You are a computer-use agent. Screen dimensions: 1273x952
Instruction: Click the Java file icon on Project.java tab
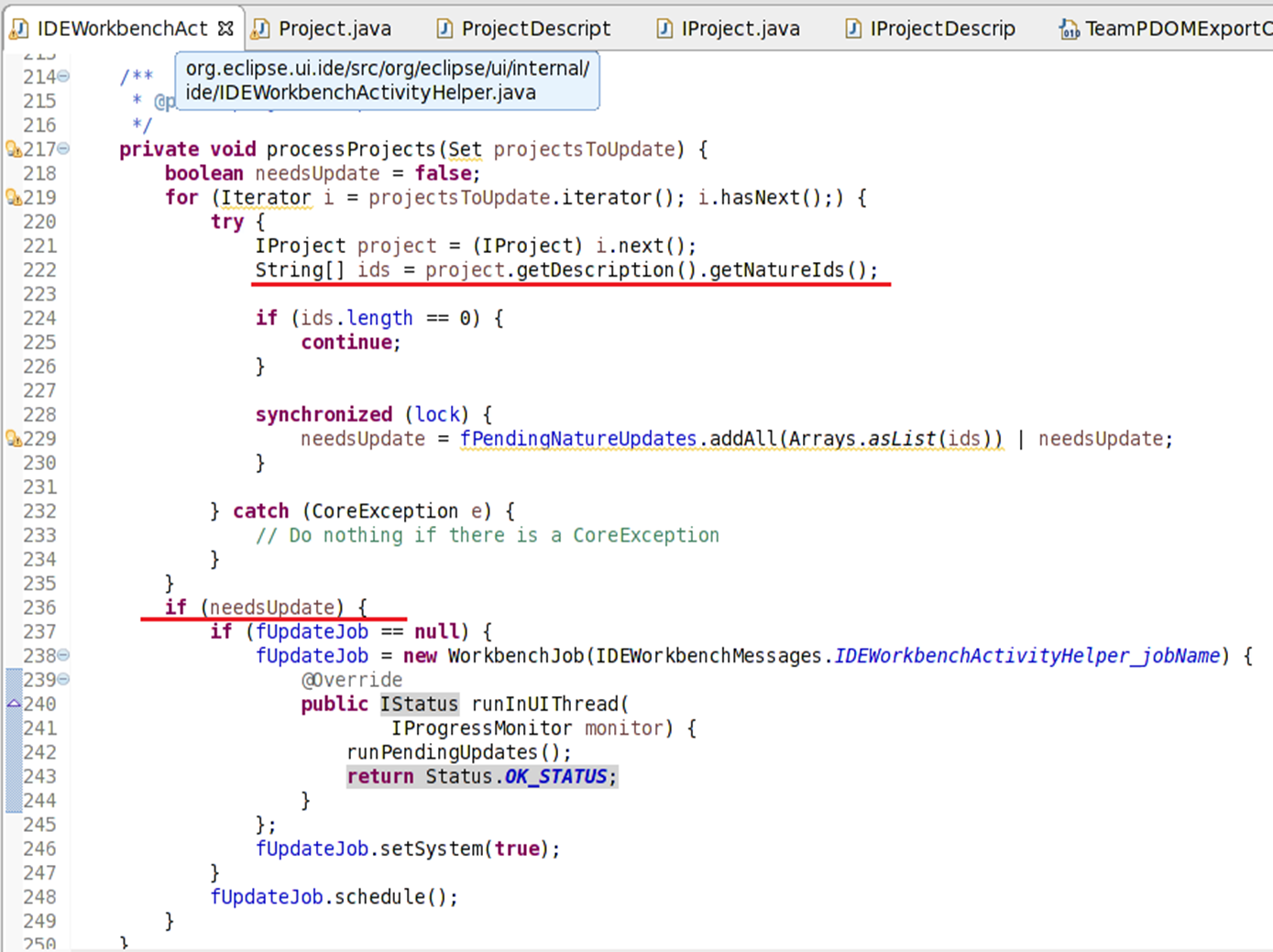click(x=261, y=29)
